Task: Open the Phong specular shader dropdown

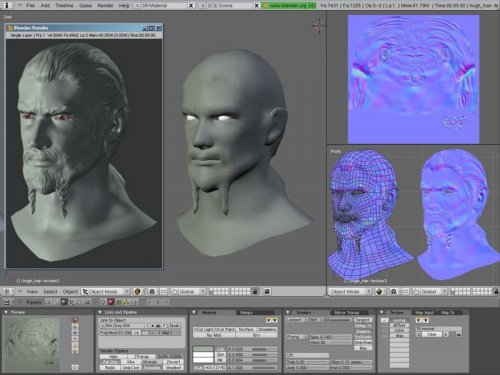Action: pos(297,337)
